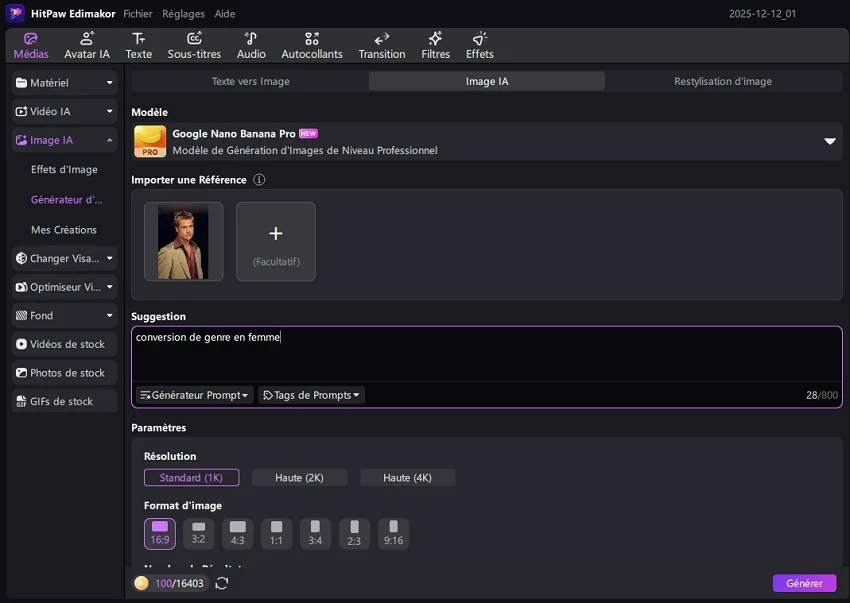Click the add reference image box
The width and height of the screenshot is (850, 603).
[x=276, y=241]
